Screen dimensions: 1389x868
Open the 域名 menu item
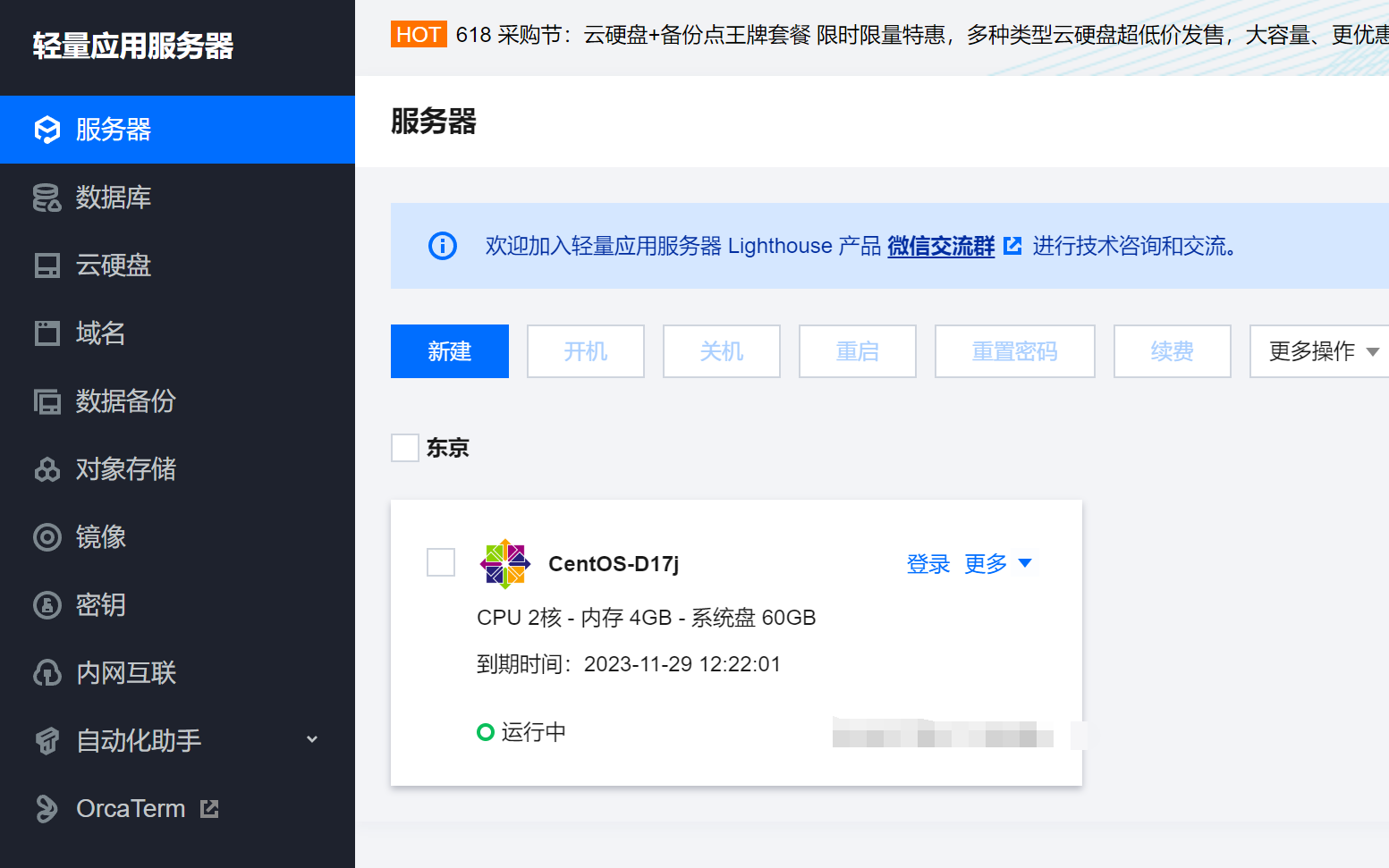tap(177, 333)
